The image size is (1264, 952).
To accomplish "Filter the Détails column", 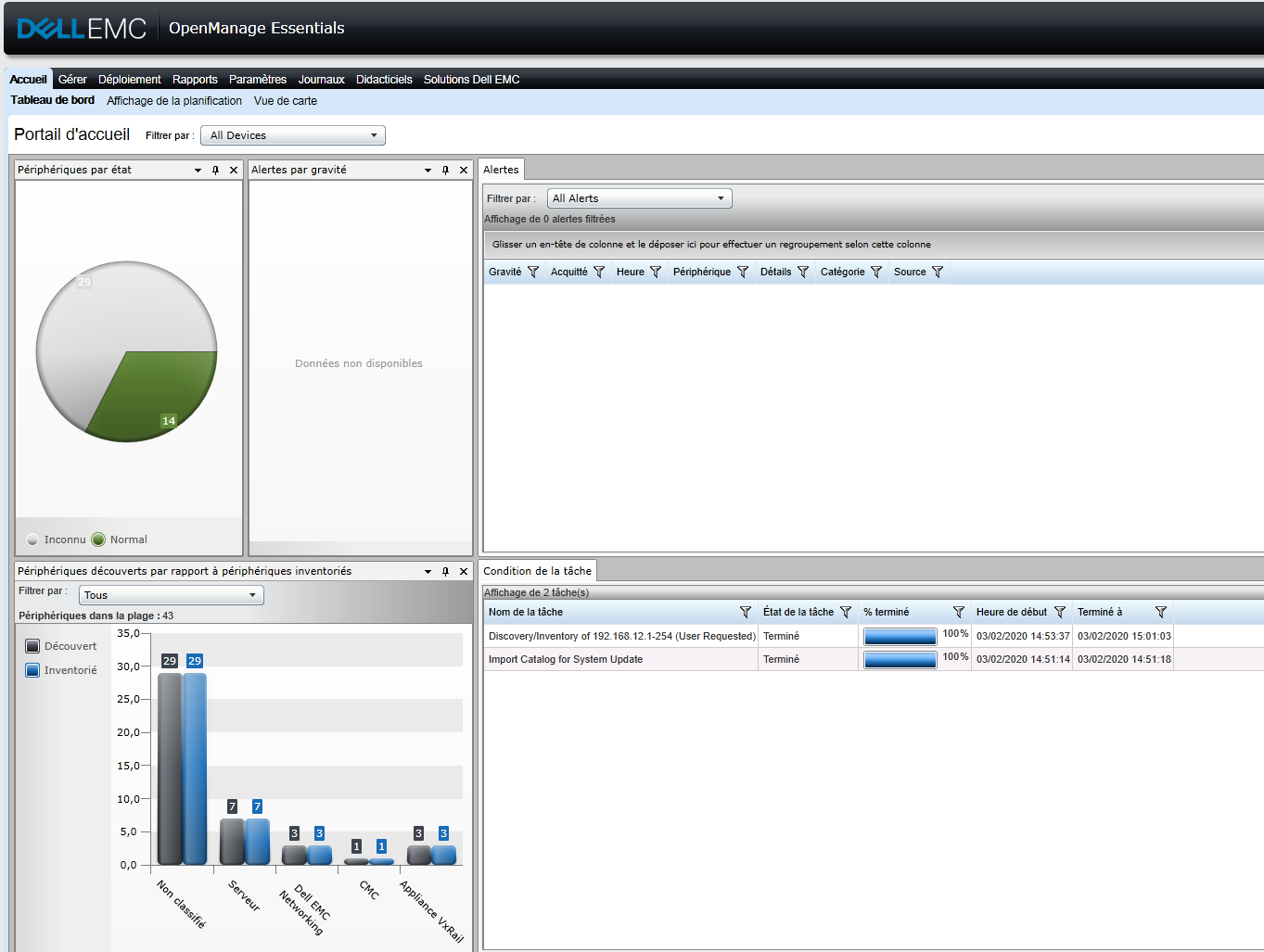I will click(x=803, y=272).
